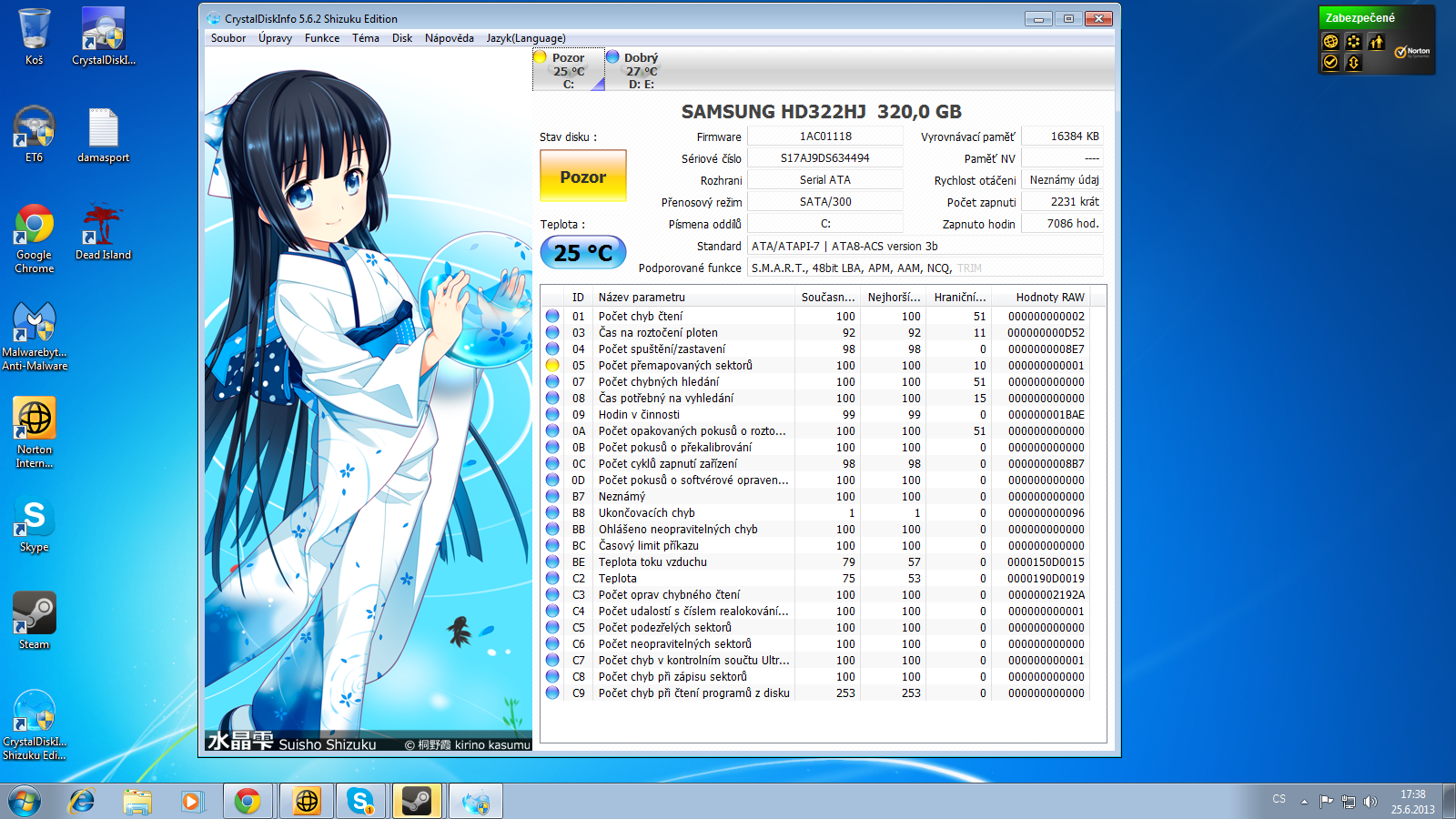Open the CrystalDiskInfo Shizuku Edition desktop shortcut
The image size is (1456, 819).
click(35, 725)
